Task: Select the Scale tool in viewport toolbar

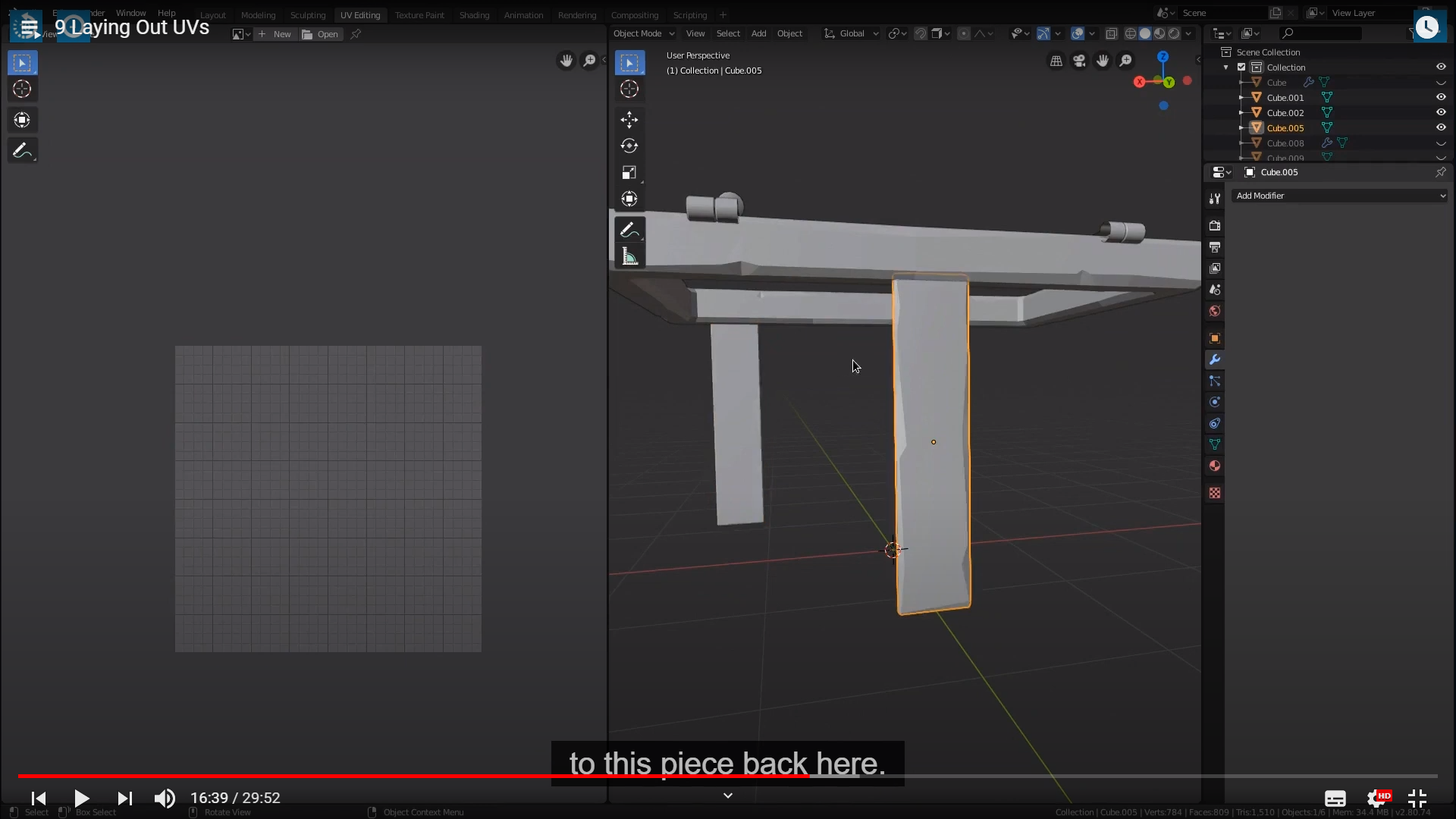Action: pyautogui.click(x=629, y=173)
